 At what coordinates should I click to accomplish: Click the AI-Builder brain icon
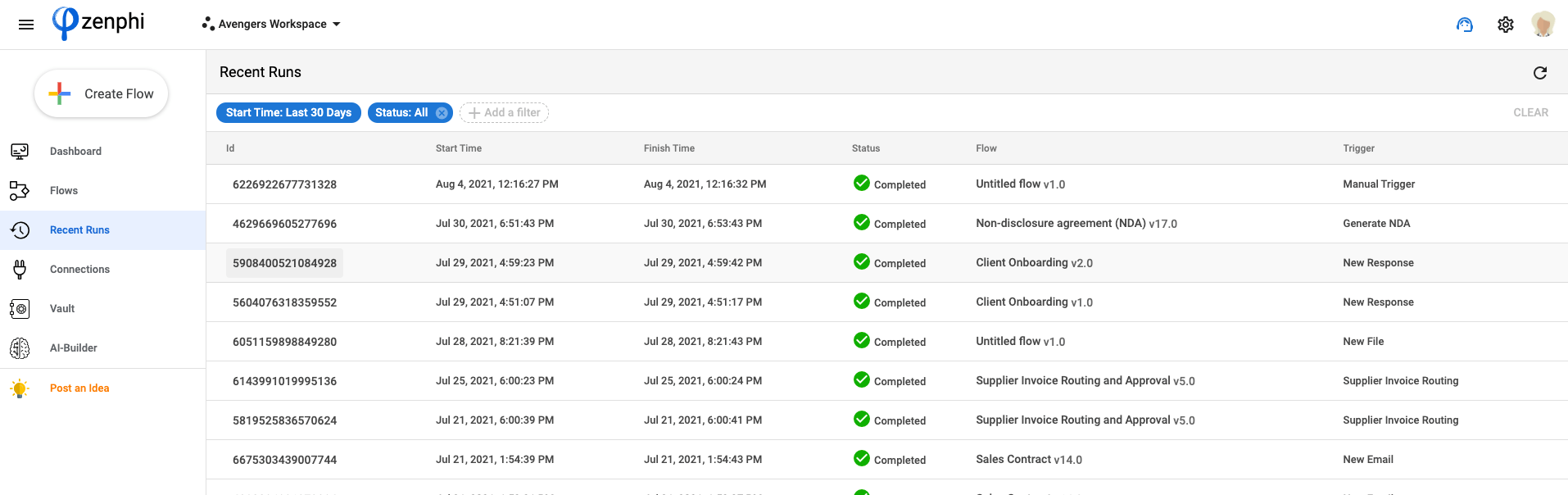(x=20, y=348)
